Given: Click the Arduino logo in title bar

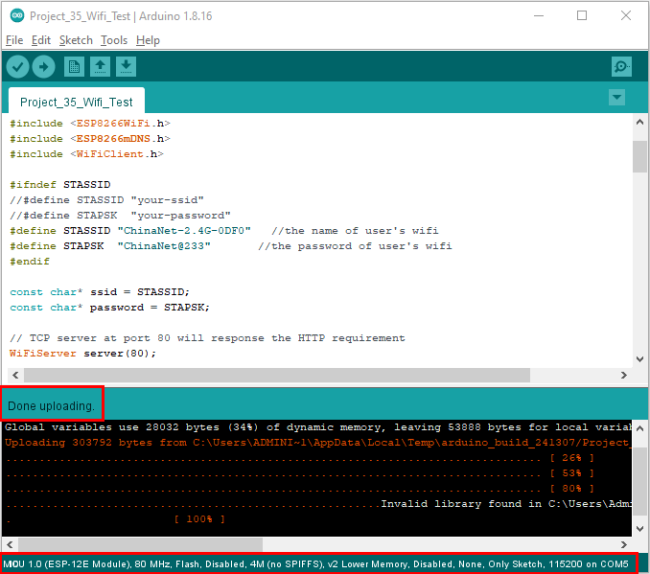Looking at the screenshot, I should pyautogui.click(x=17, y=16).
